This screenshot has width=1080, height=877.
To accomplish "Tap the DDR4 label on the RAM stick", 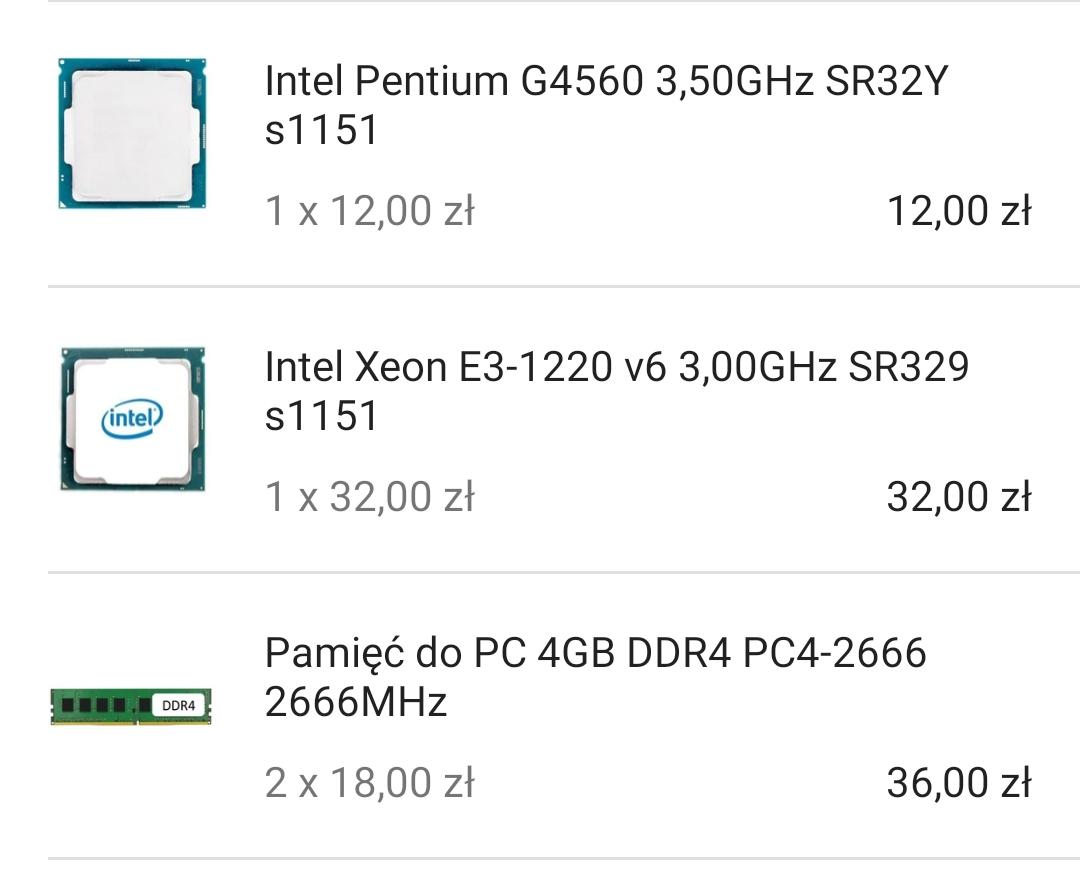I will 178,705.
